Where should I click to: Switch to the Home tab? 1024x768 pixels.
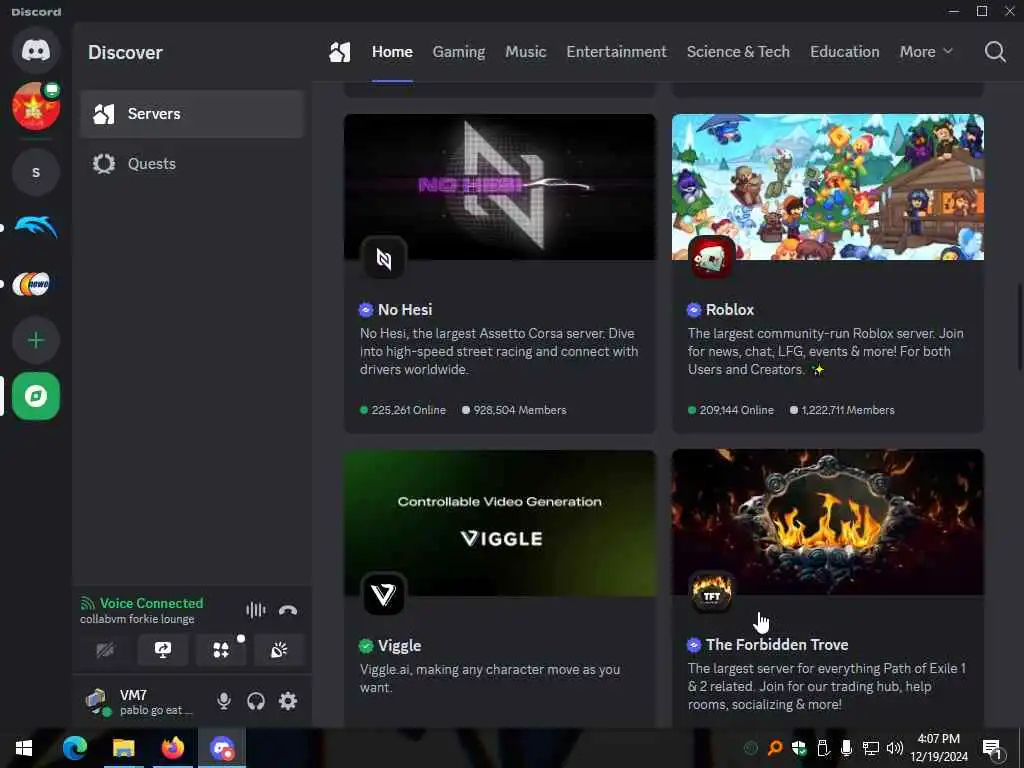[392, 52]
